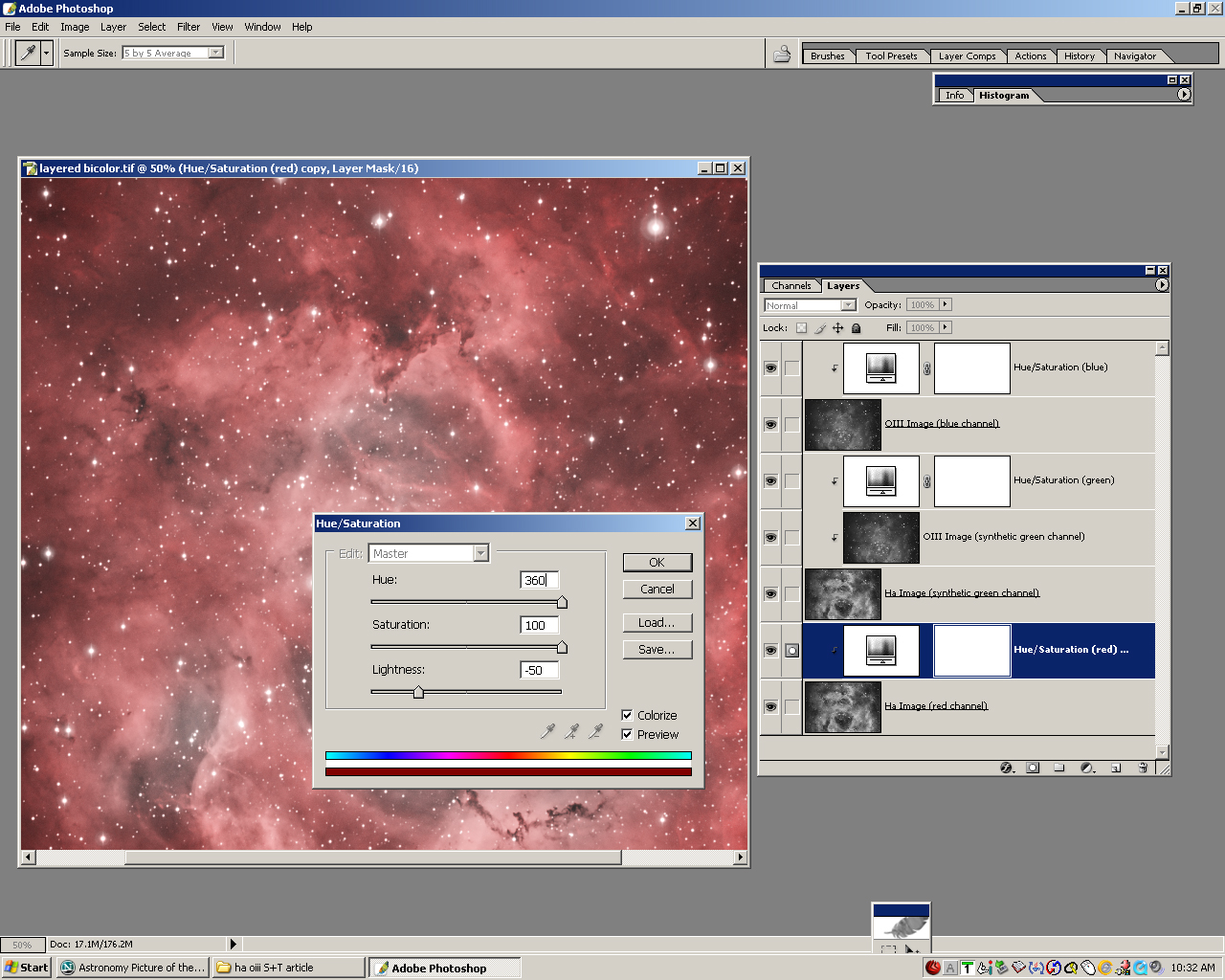Hide the OIII Image (blue channel) layer
This screenshot has height=980, width=1225.
[x=770, y=424]
